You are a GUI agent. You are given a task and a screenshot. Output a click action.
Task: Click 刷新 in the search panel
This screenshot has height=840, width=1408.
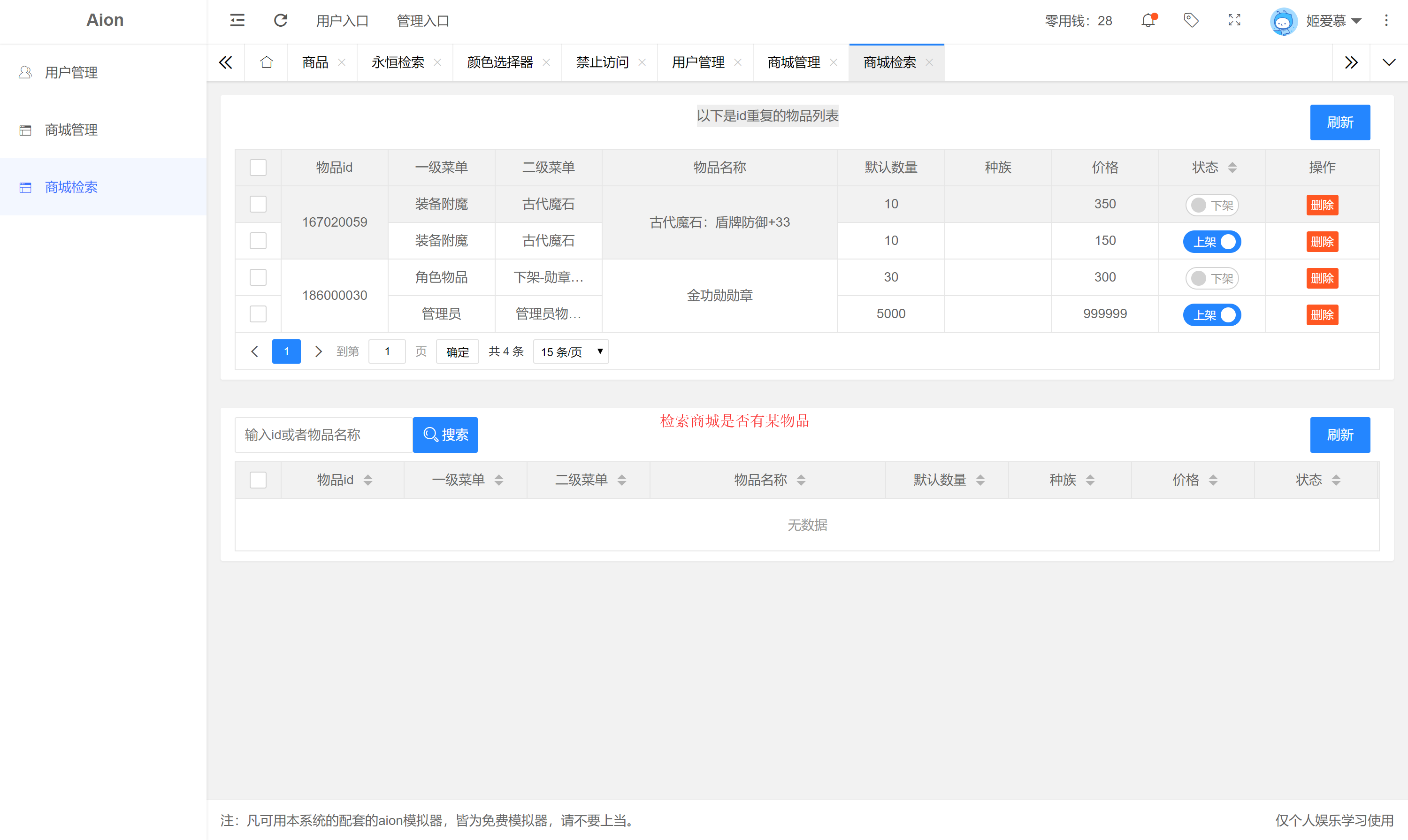click(1340, 435)
